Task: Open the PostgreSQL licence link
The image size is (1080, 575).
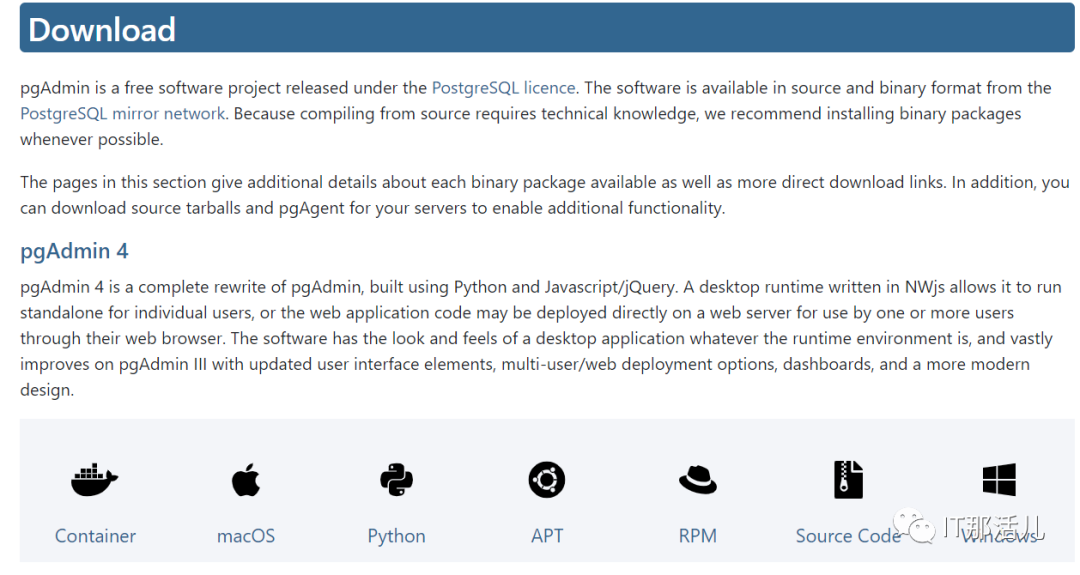Action: (503, 88)
